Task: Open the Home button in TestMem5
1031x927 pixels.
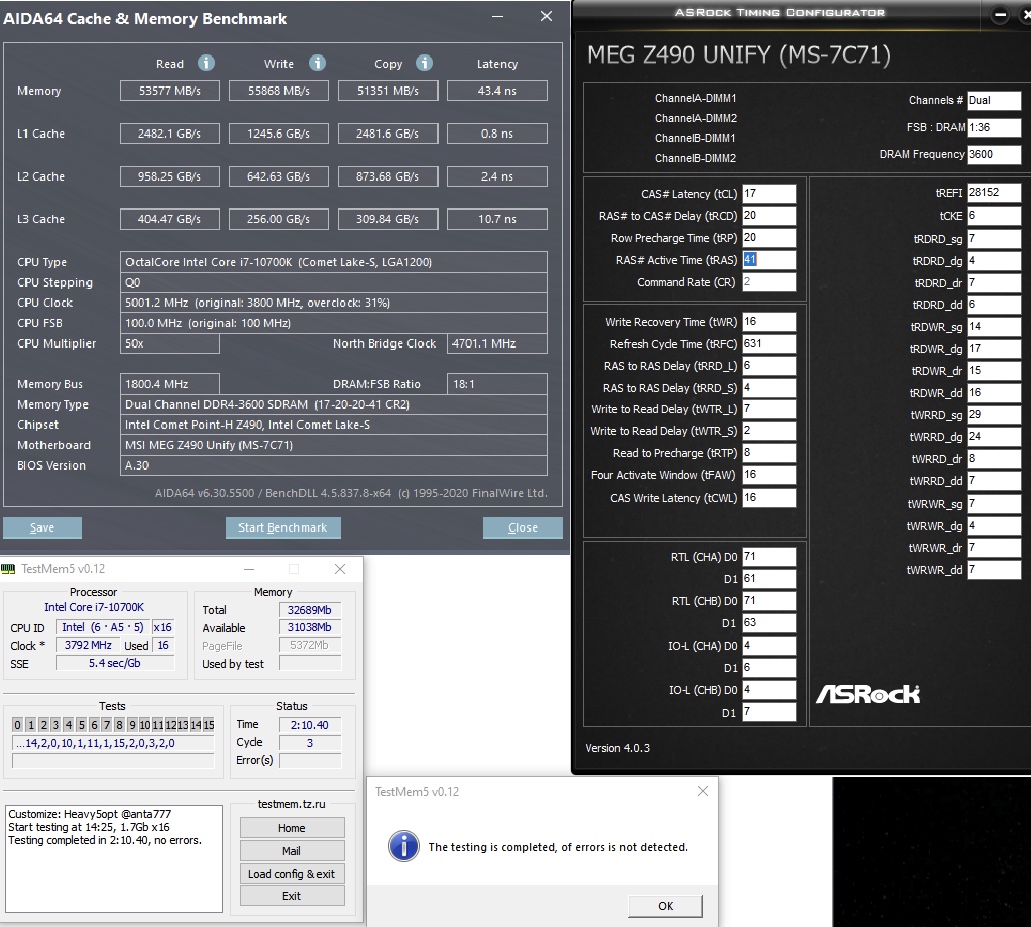Action: [292, 828]
